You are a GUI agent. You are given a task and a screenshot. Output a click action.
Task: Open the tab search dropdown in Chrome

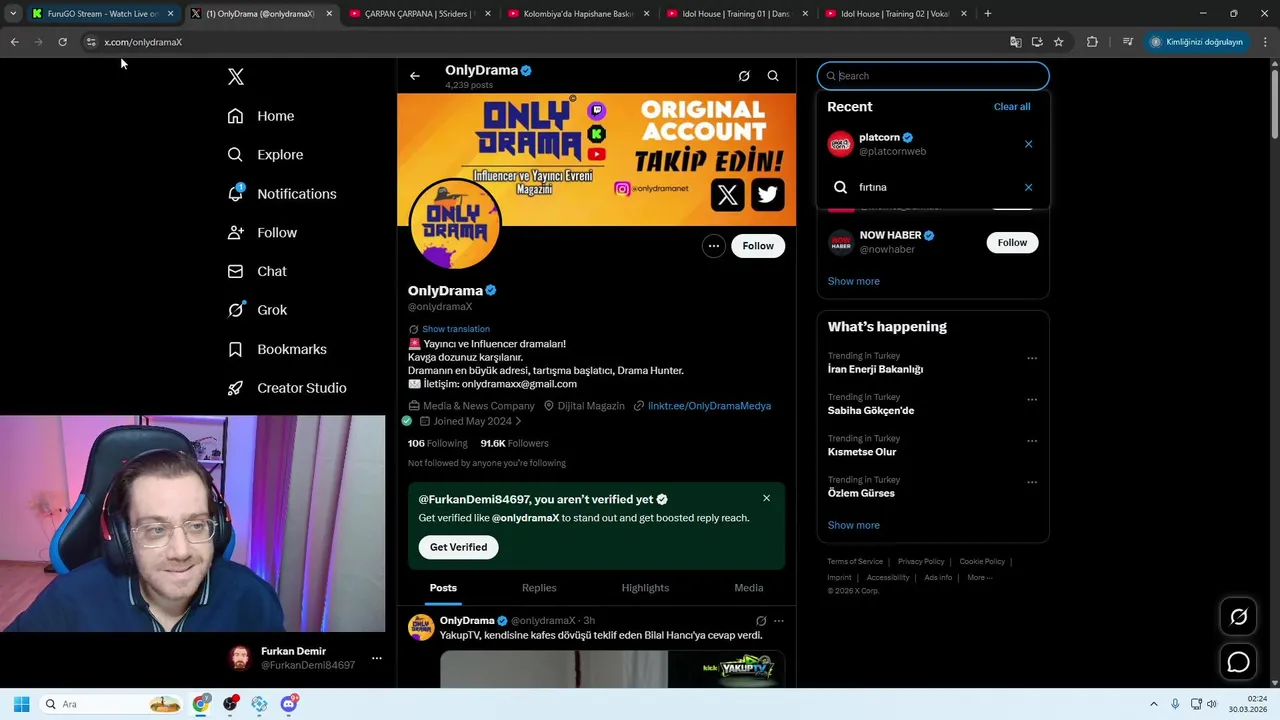click(x=12, y=14)
